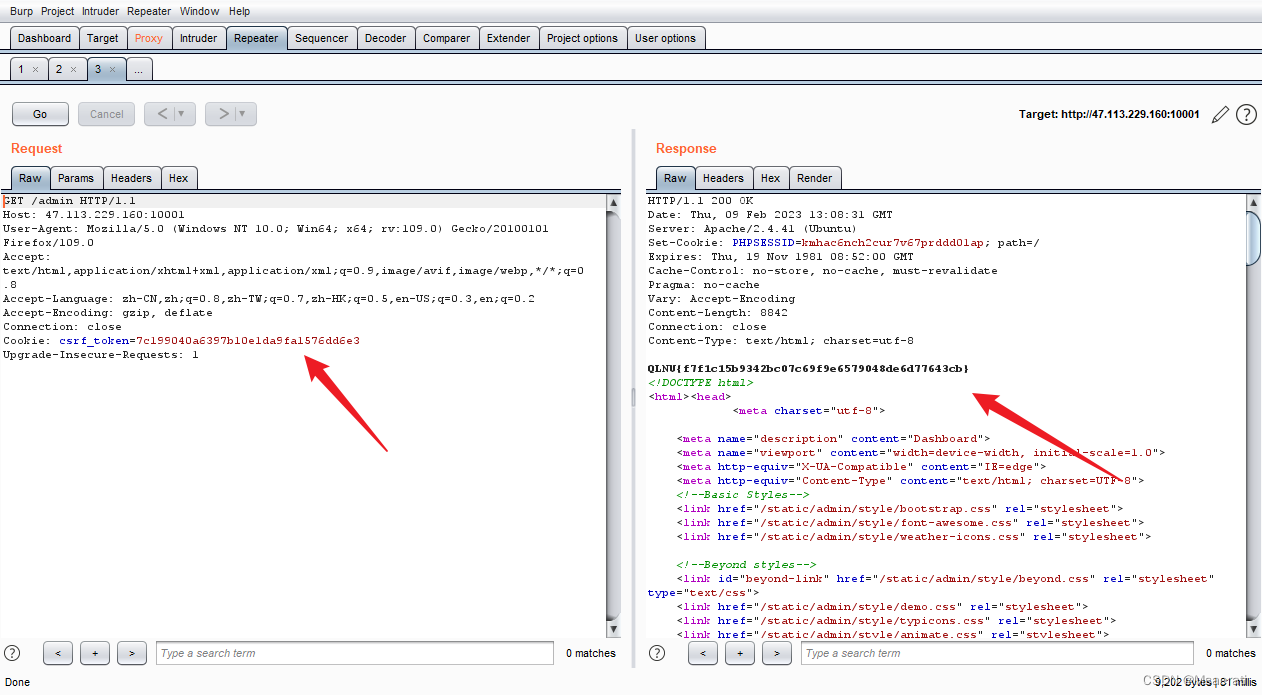Click response search '+' options button
The width and height of the screenshot is (1262, 695).
click(740, 653)
